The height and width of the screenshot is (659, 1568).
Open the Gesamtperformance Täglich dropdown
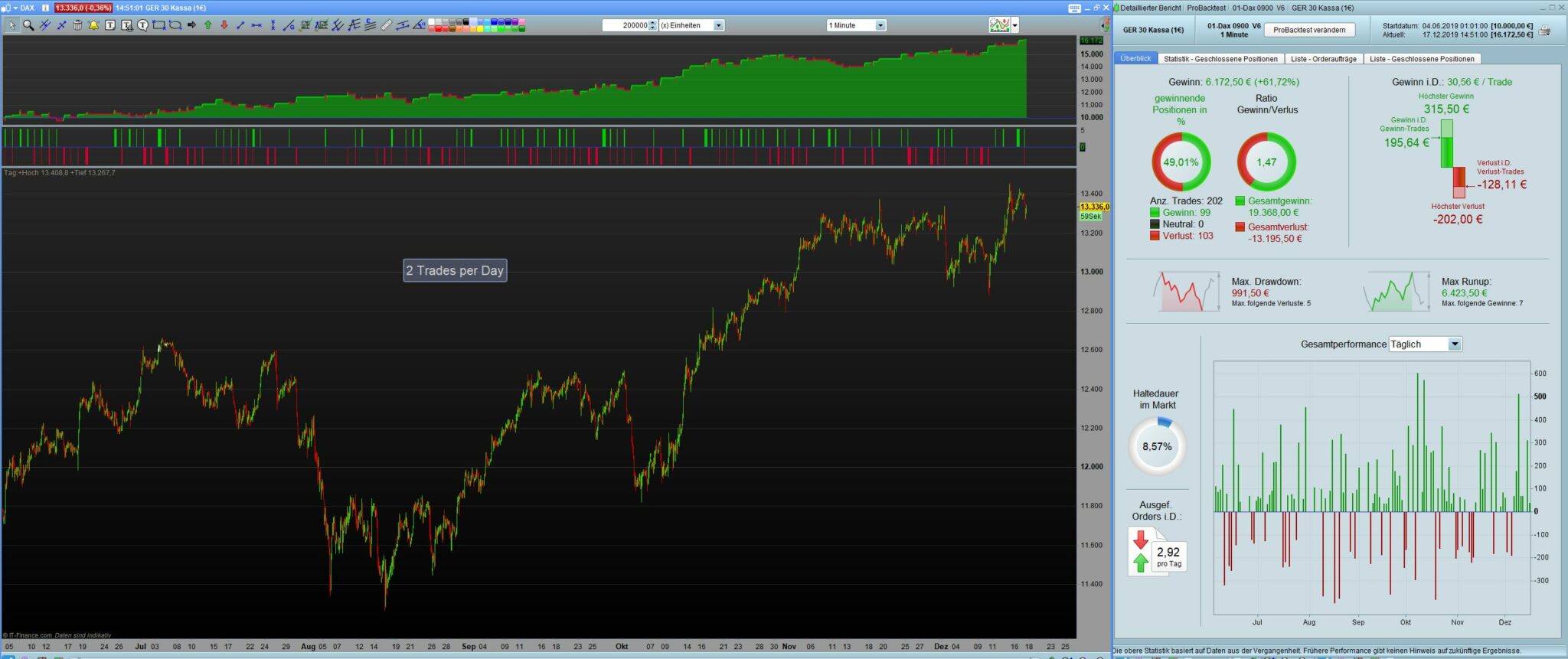pos(1426,344)
